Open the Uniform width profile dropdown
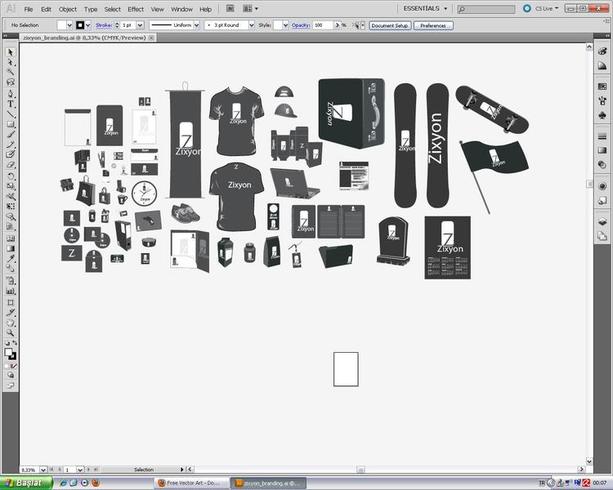This screenshot has width=613, height=490. click(197, 25)
